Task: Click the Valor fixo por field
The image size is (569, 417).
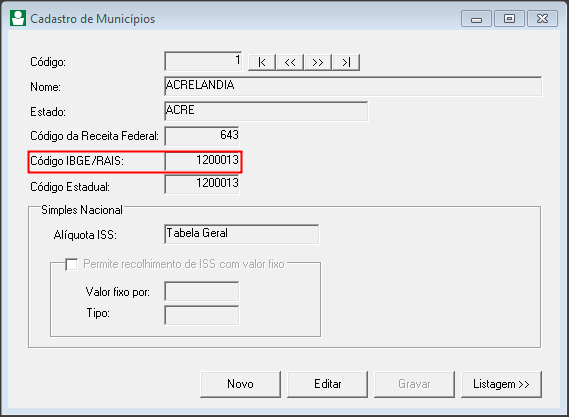Action: [x=202, y=291]
